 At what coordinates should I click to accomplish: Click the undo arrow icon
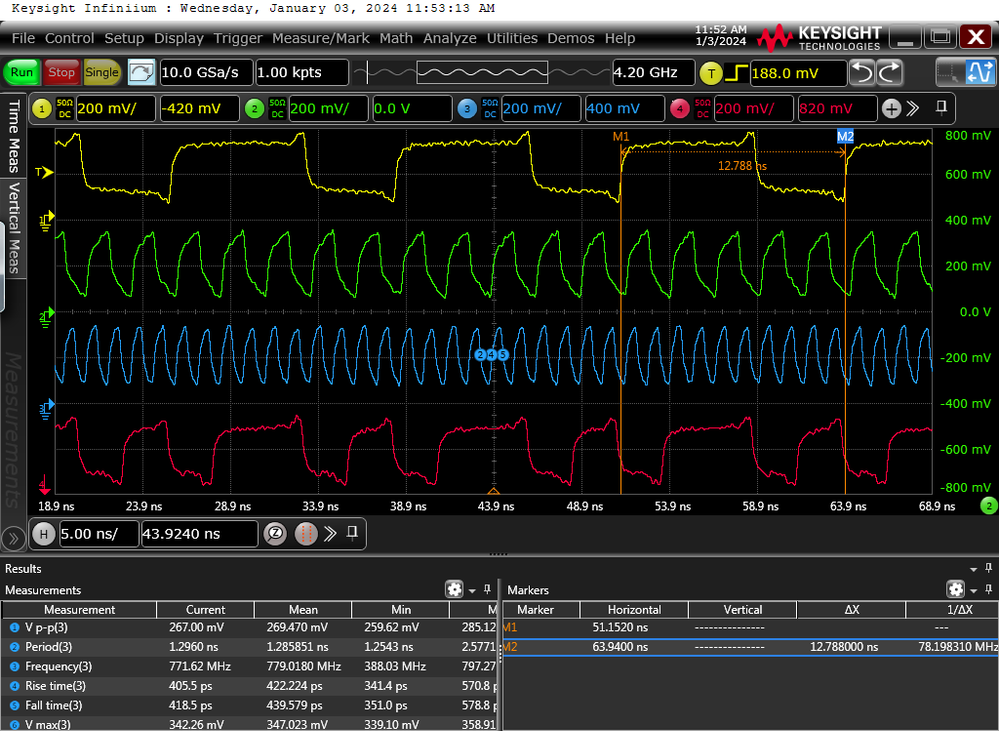point(861,73)
